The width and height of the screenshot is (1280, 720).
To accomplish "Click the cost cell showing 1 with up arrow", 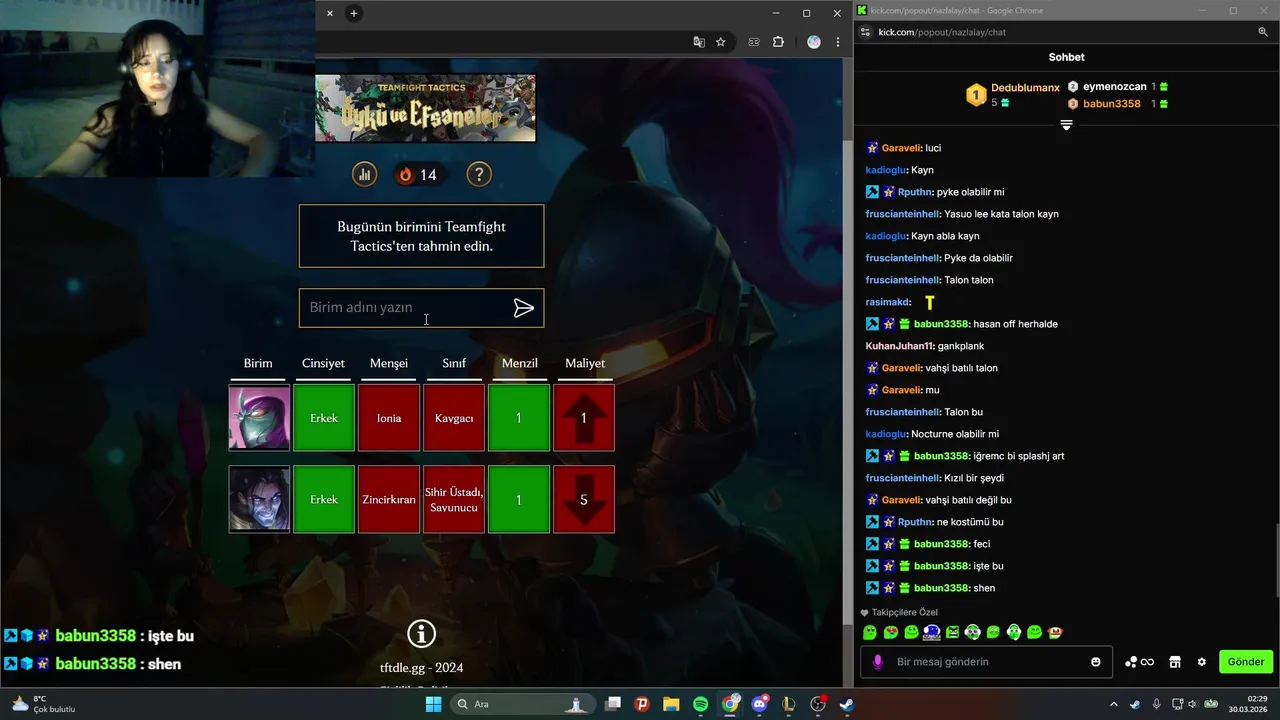I will pyautogui.click(x=584, y=418).
